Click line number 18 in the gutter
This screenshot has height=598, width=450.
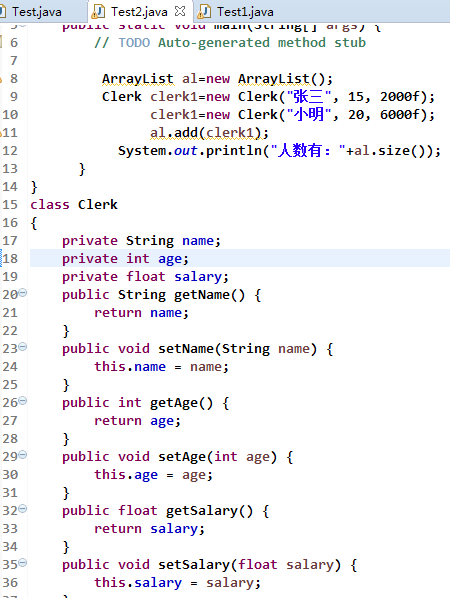coord(10,259)
